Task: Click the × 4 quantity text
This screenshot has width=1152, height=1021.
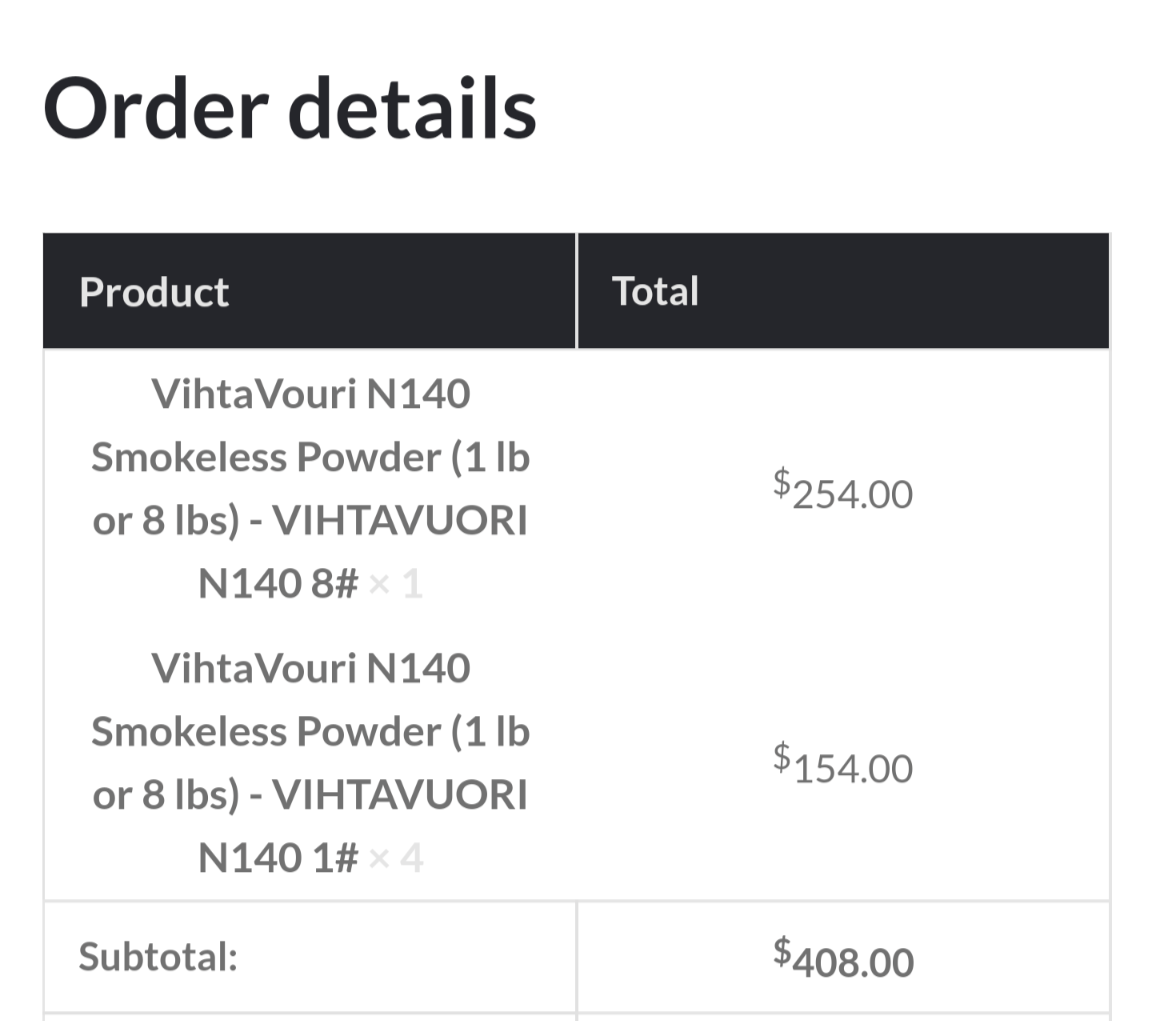Action: (395, 858)
